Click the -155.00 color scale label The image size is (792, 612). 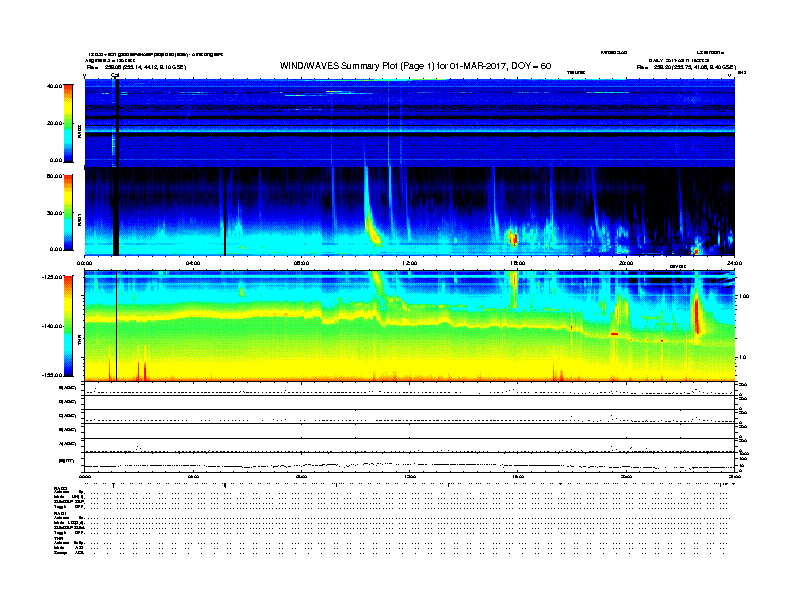click(x=52, y=375)
